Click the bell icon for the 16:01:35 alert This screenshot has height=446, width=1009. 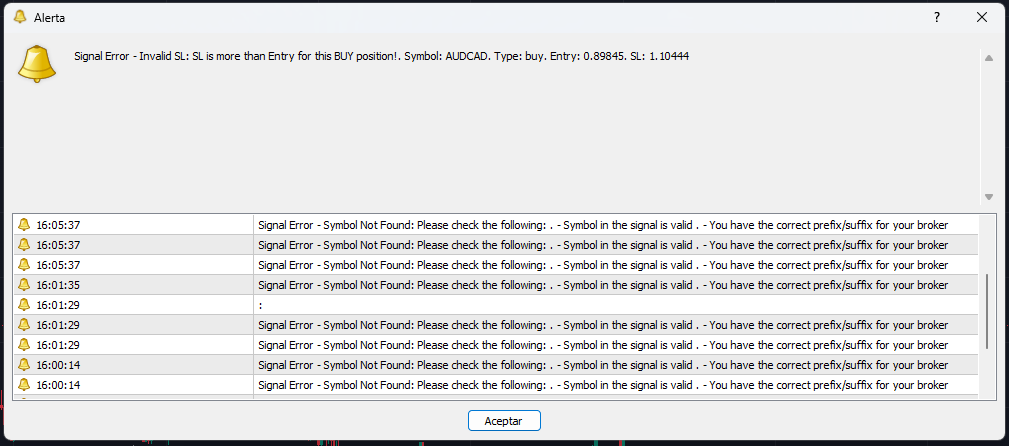click(x=24, y=284)
